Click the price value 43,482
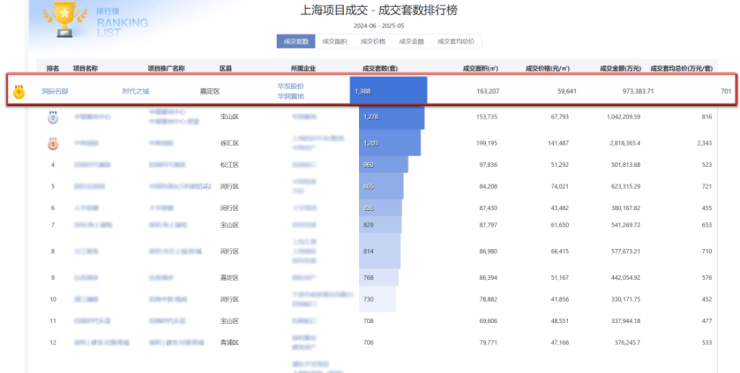 (x=560, y=208)
